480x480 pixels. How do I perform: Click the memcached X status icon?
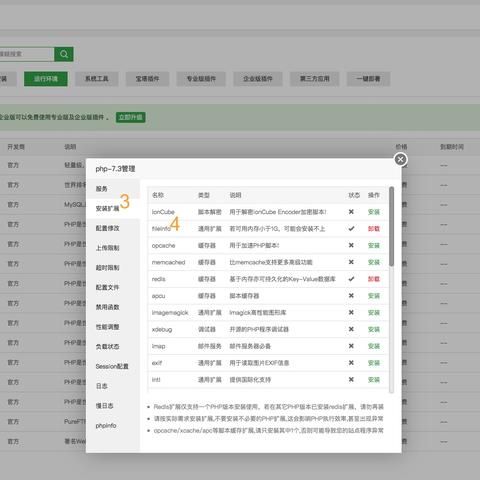[351, 262]
